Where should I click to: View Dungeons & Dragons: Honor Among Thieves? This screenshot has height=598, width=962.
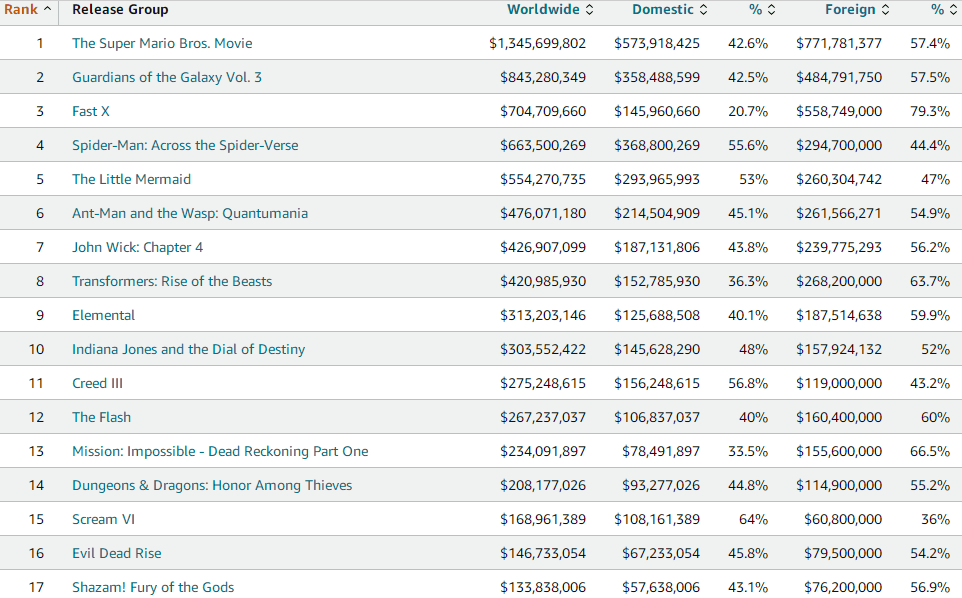tap(212, 486)
